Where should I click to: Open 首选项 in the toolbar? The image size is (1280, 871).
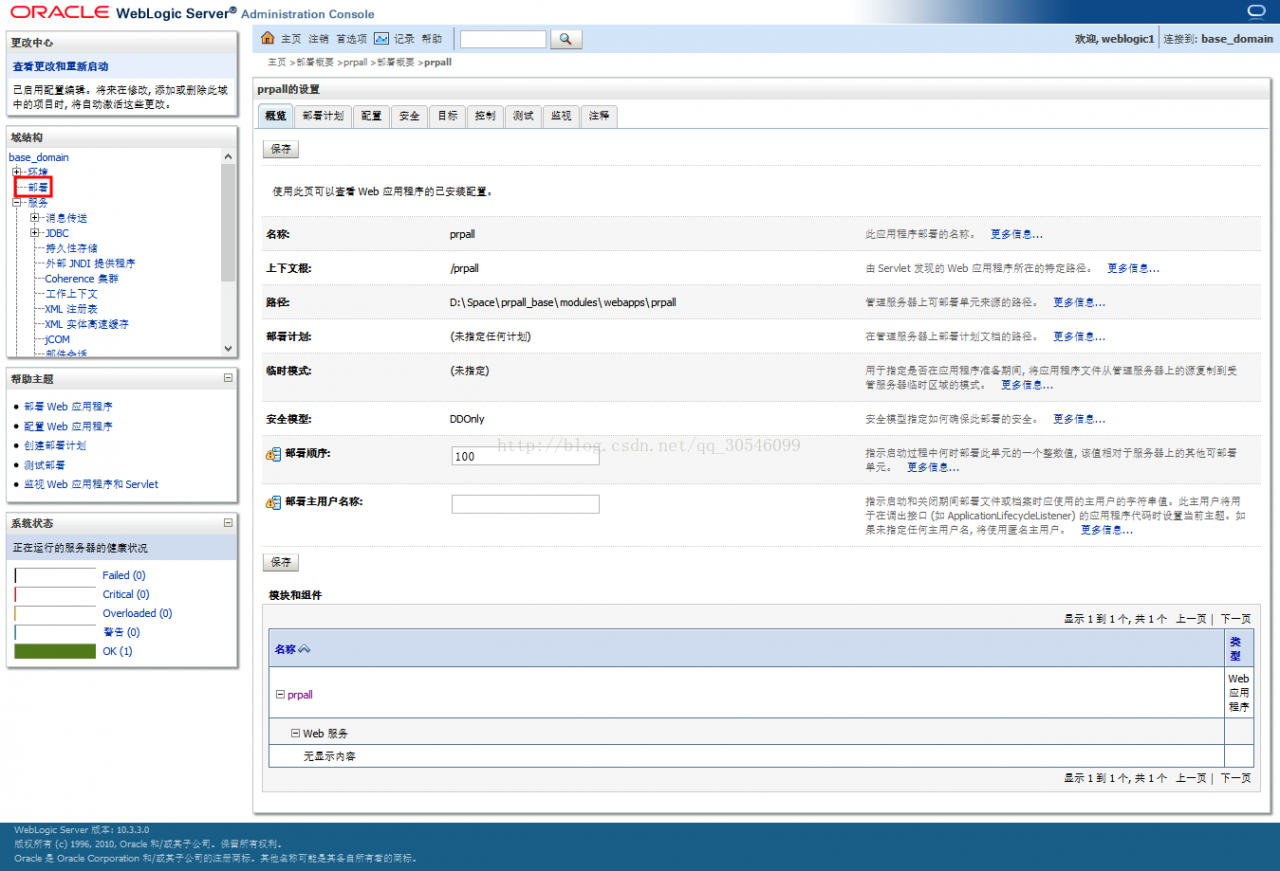351,39
